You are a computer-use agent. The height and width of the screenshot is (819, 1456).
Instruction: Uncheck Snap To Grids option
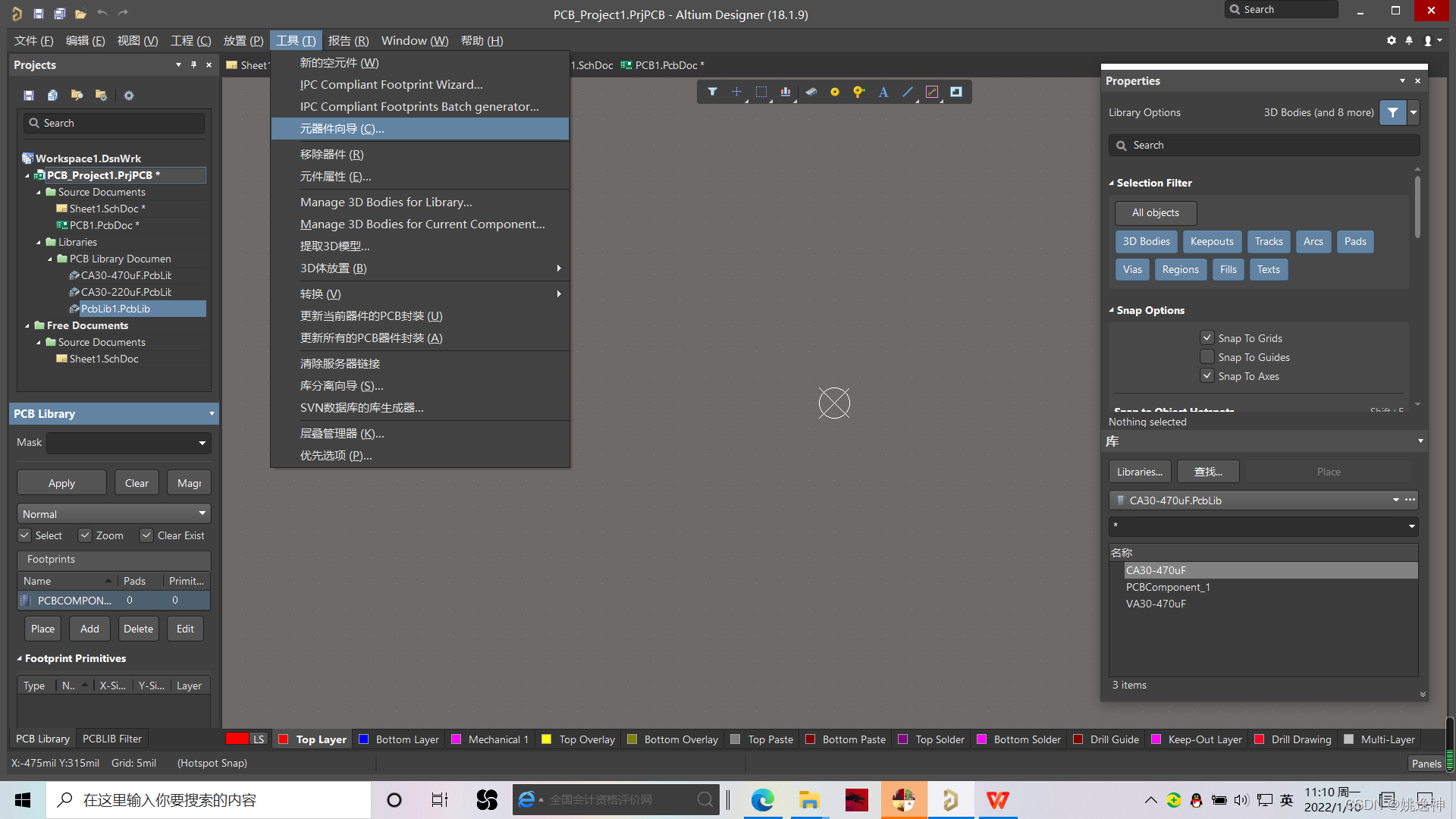click(x=1207, y=338)
